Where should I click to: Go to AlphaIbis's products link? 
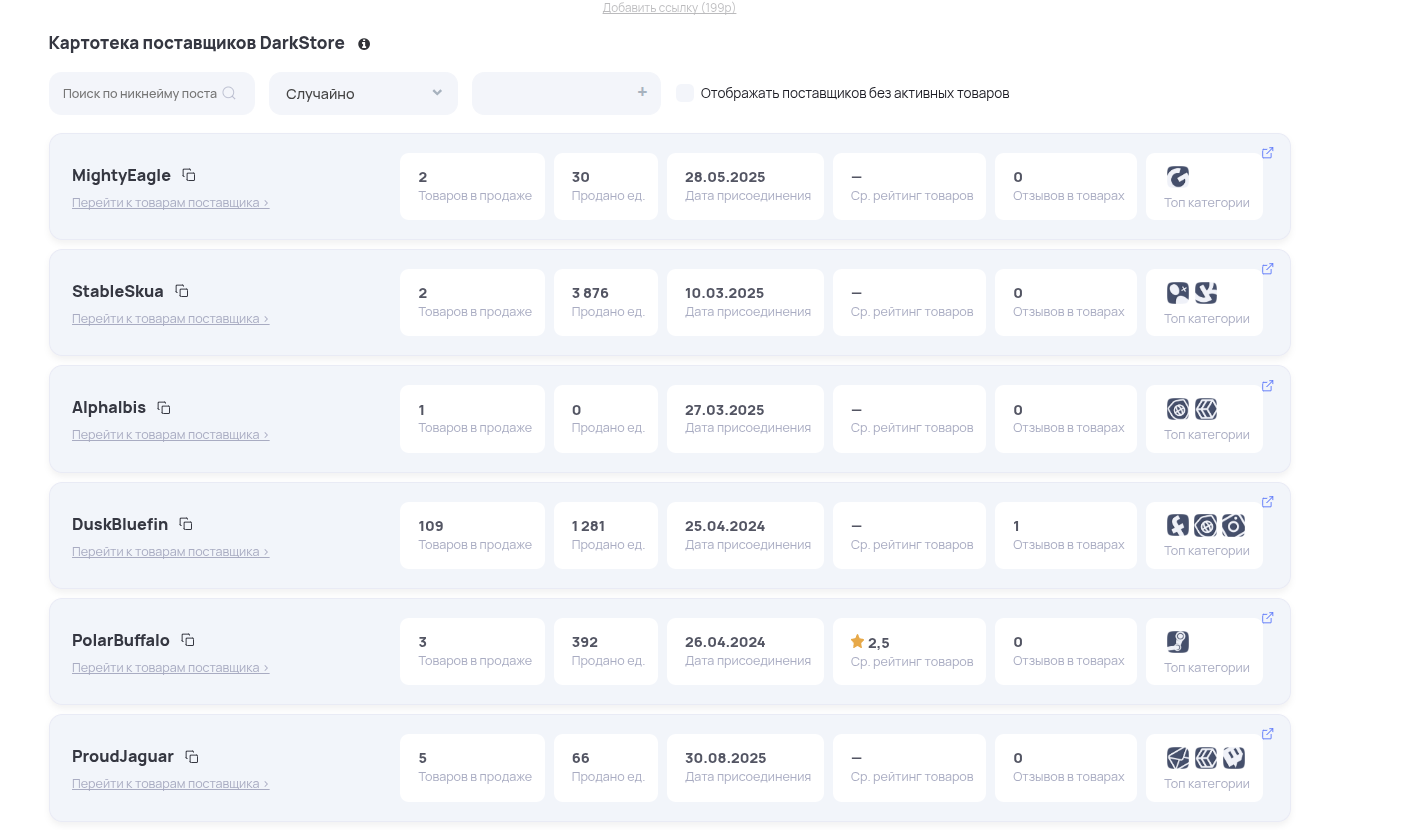[x=170, y=435]
